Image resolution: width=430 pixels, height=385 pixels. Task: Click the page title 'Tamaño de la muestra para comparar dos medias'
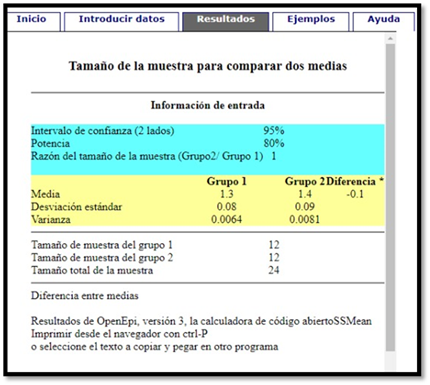click(208, 66)
